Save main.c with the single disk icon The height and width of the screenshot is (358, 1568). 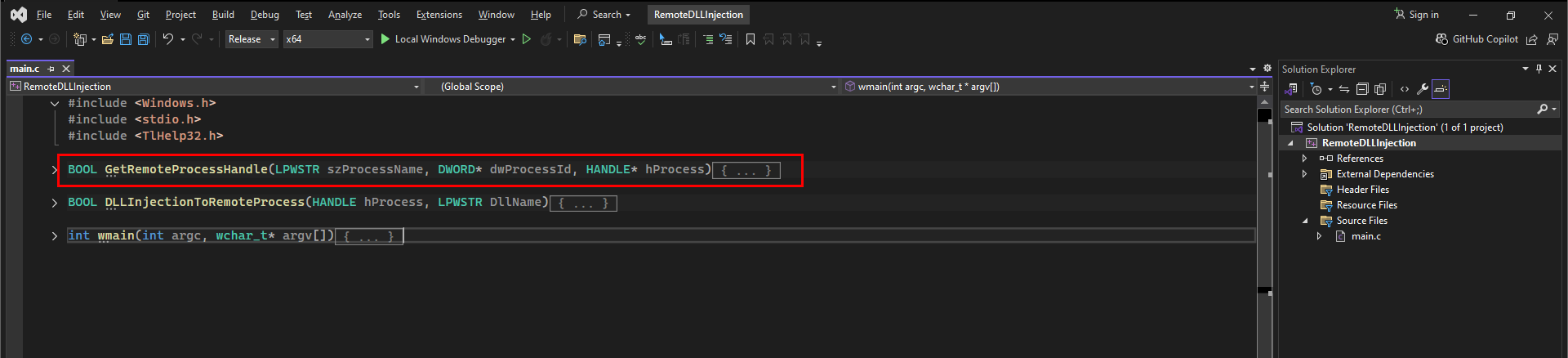click(x=126, y=39)
